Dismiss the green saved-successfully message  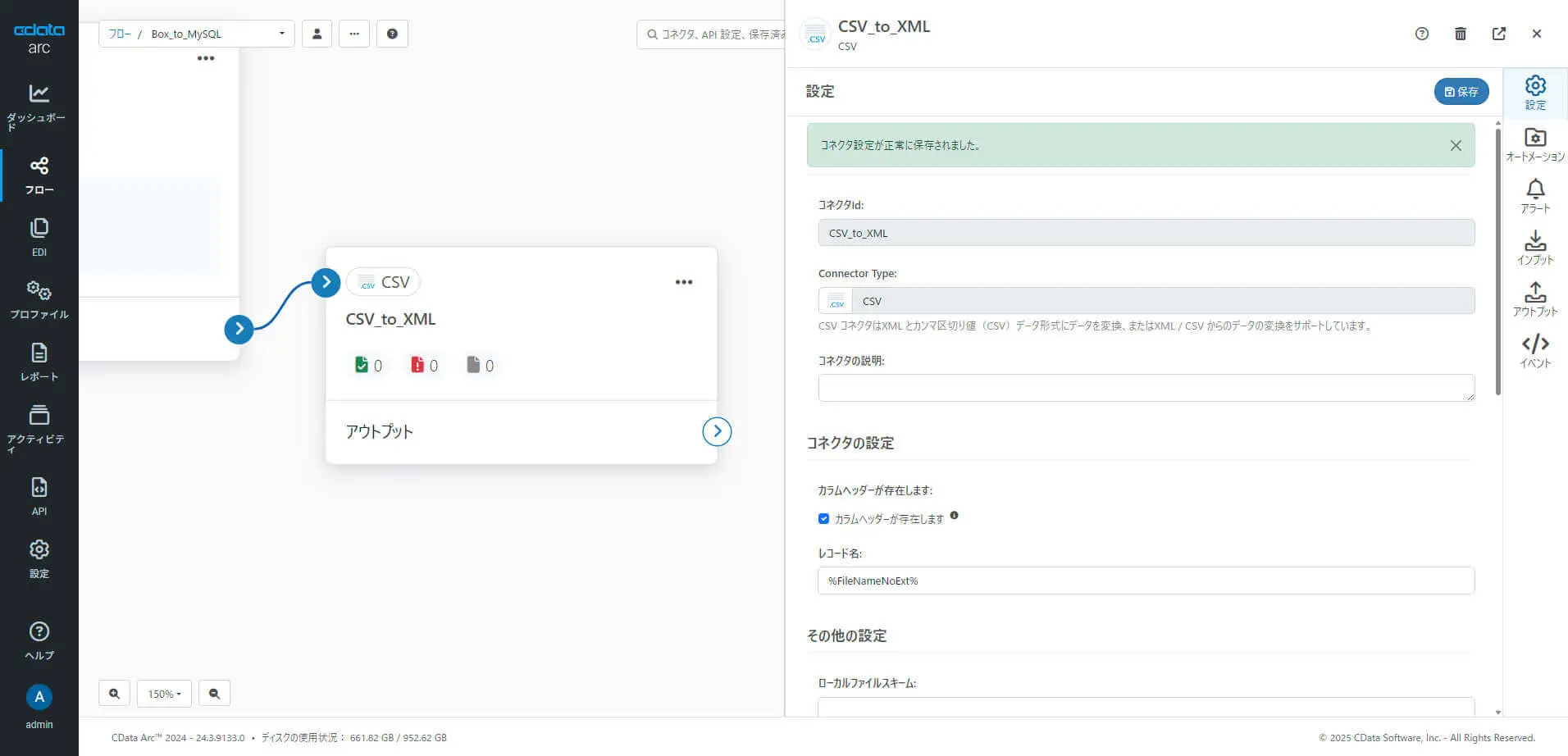tap(1456, 145)
